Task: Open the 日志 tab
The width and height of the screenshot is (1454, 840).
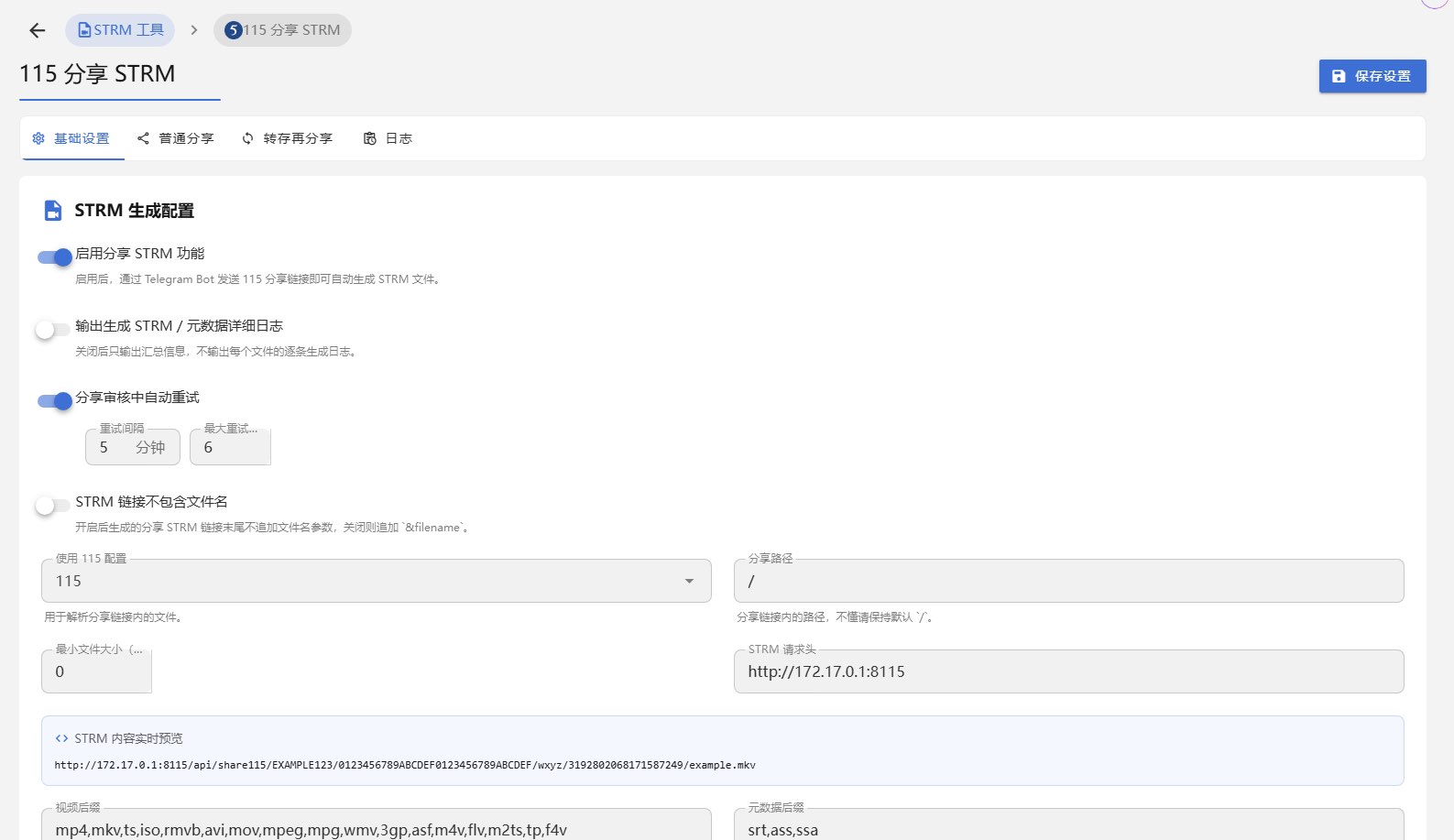Action: [x=388, y=138]
